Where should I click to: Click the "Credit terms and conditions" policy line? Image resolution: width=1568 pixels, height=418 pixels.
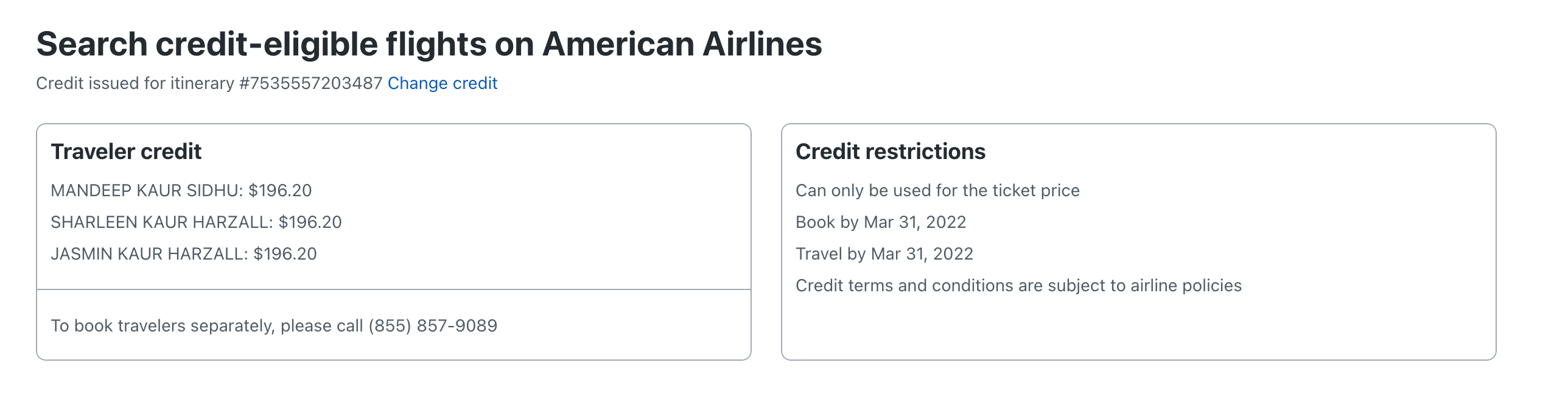(1018, 286)
